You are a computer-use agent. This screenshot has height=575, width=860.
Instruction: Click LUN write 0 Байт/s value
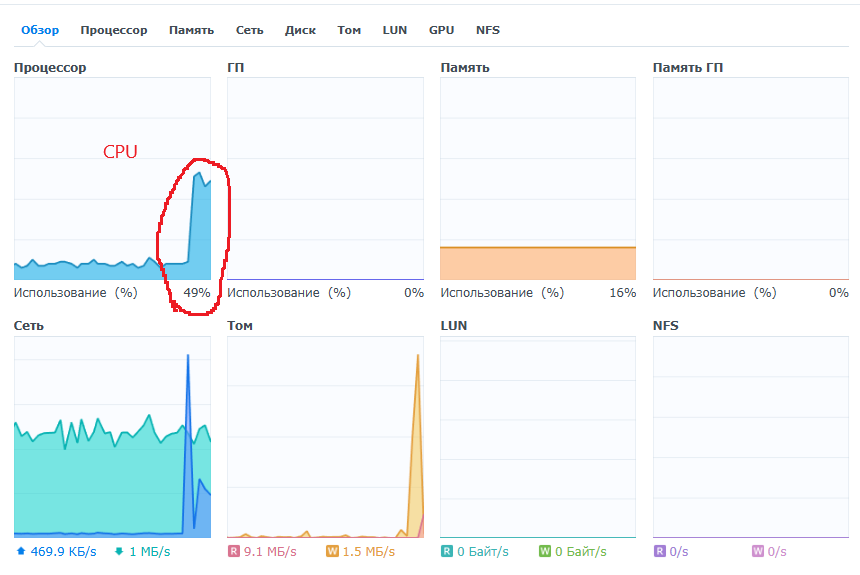[581, 551]
